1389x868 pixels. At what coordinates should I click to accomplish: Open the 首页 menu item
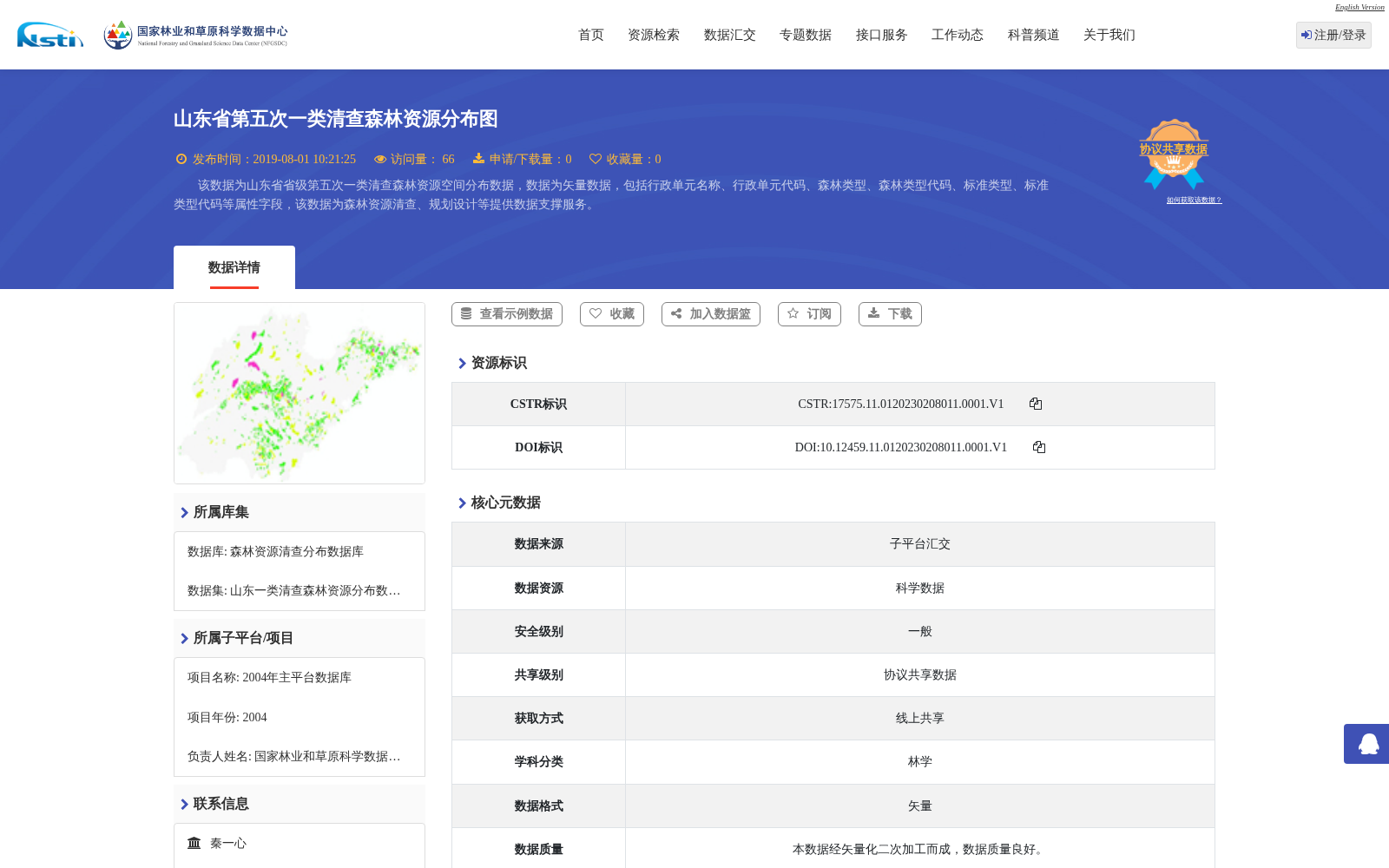pos(591,35)
